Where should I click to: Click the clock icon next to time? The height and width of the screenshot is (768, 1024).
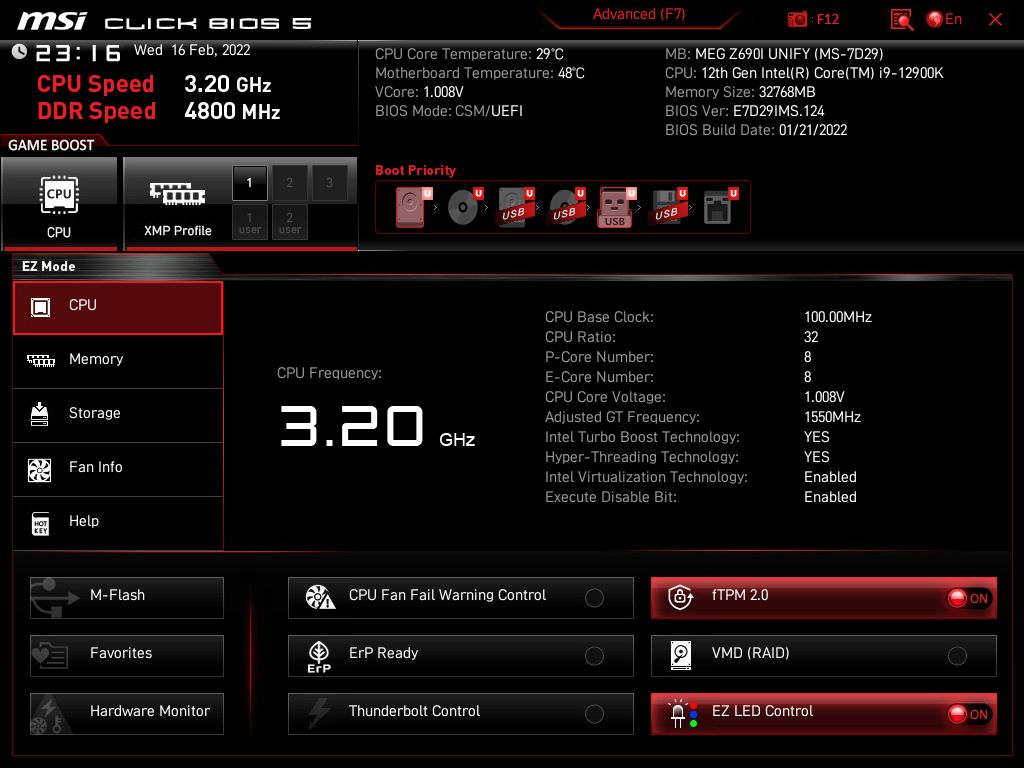(x=19, y=51)
